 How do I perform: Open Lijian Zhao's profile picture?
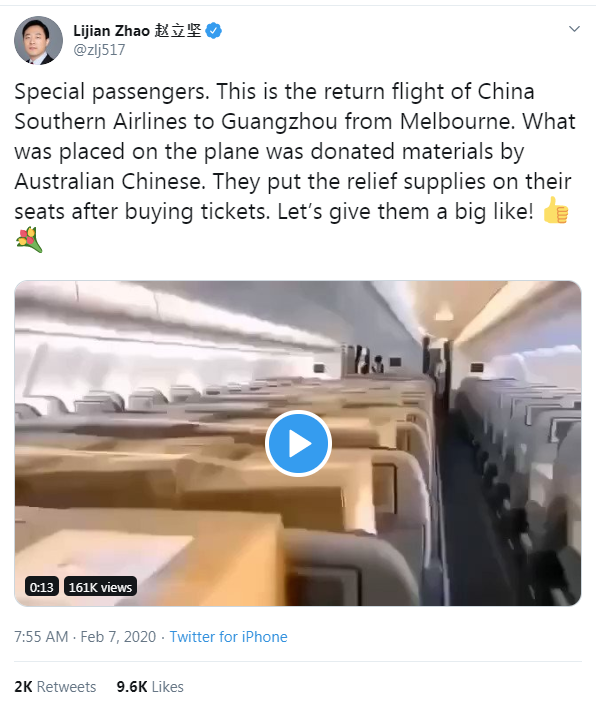(x=38, y=40)
